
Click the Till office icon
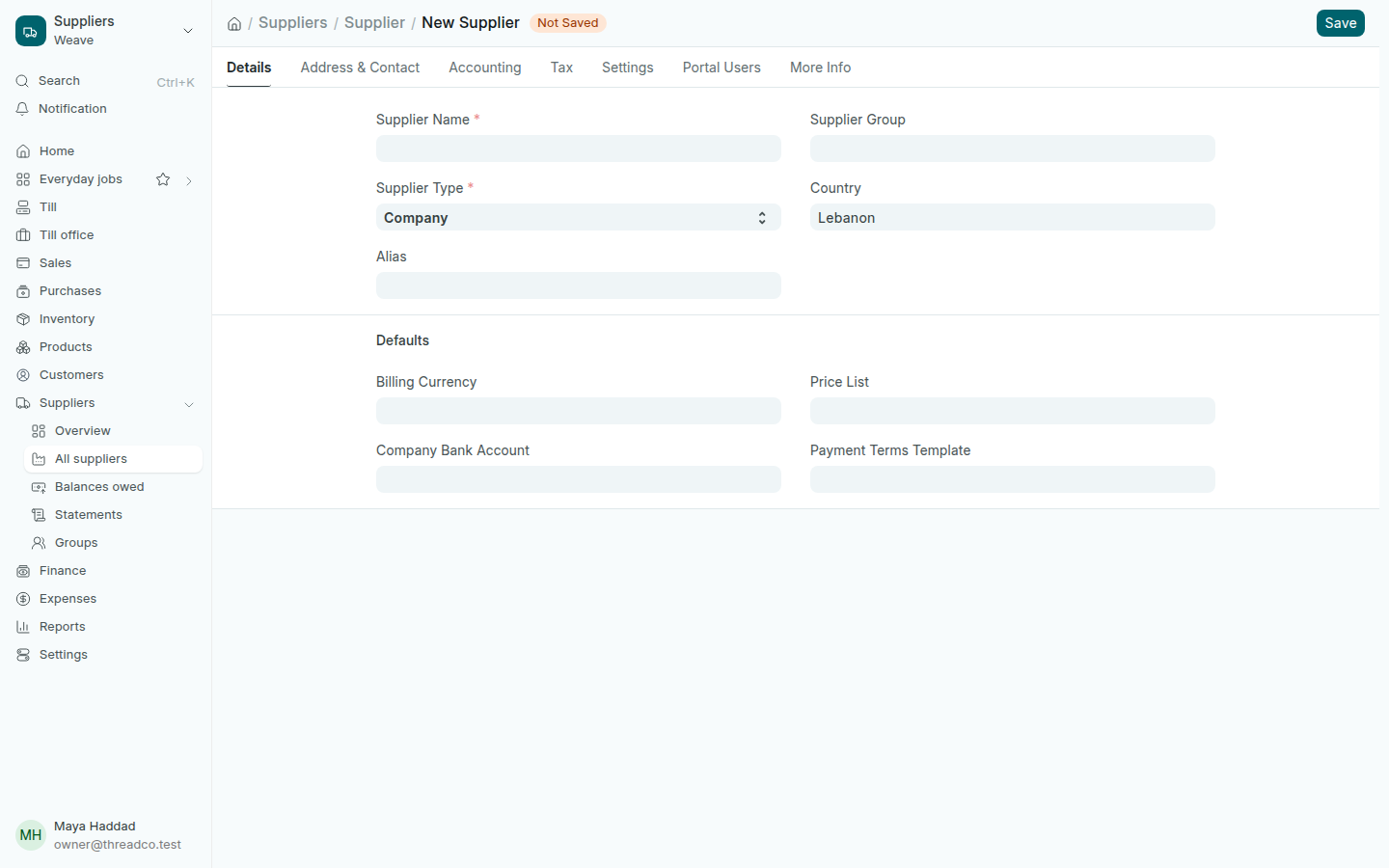(23, 235)
